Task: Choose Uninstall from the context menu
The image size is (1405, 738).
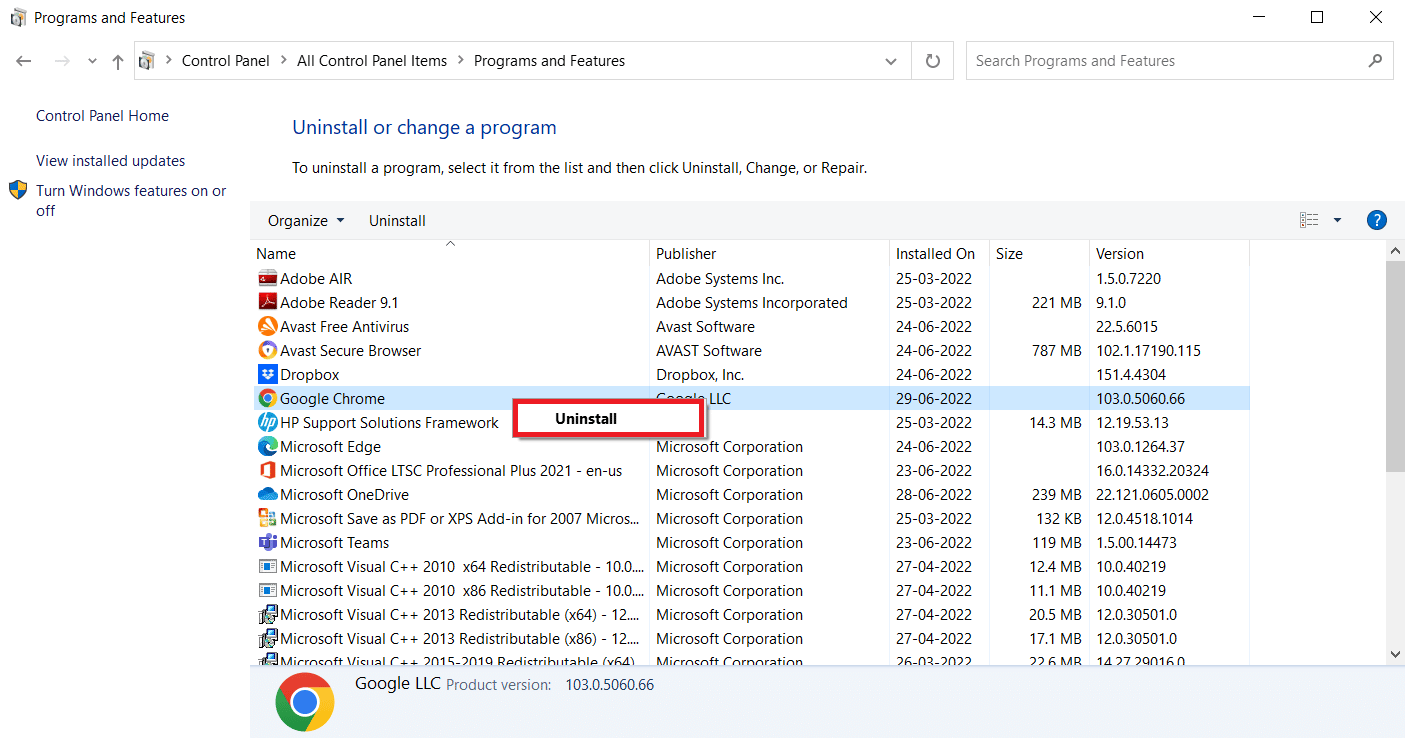Action: tap(586, 419)
